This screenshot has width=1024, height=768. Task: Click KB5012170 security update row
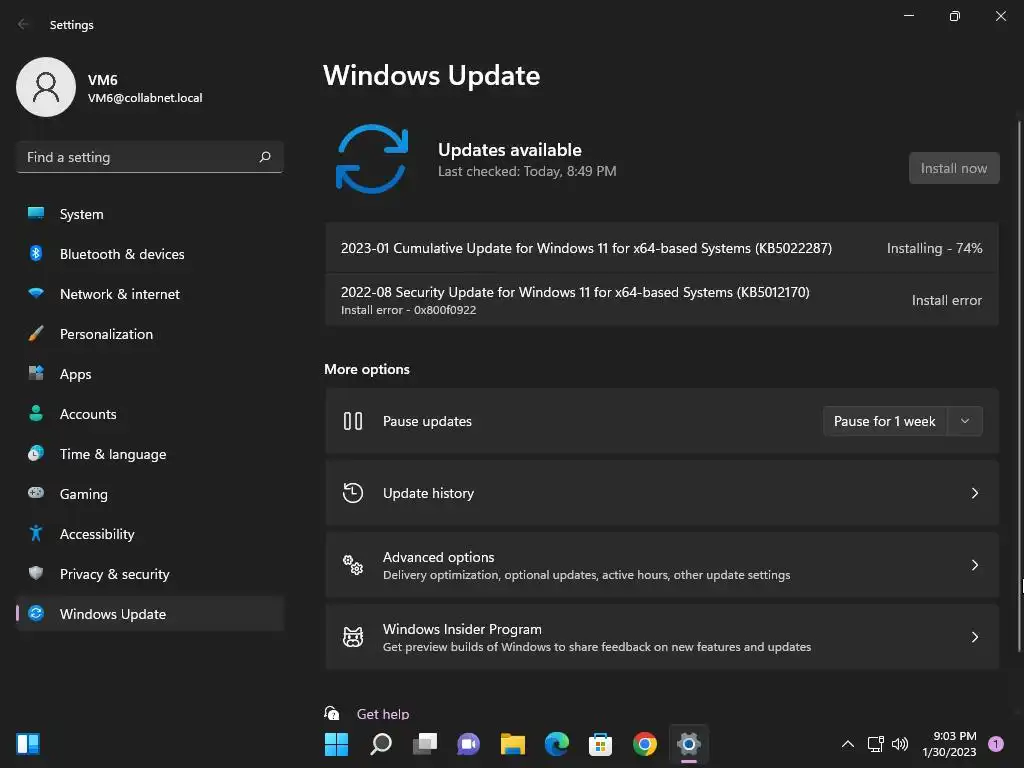662,300
